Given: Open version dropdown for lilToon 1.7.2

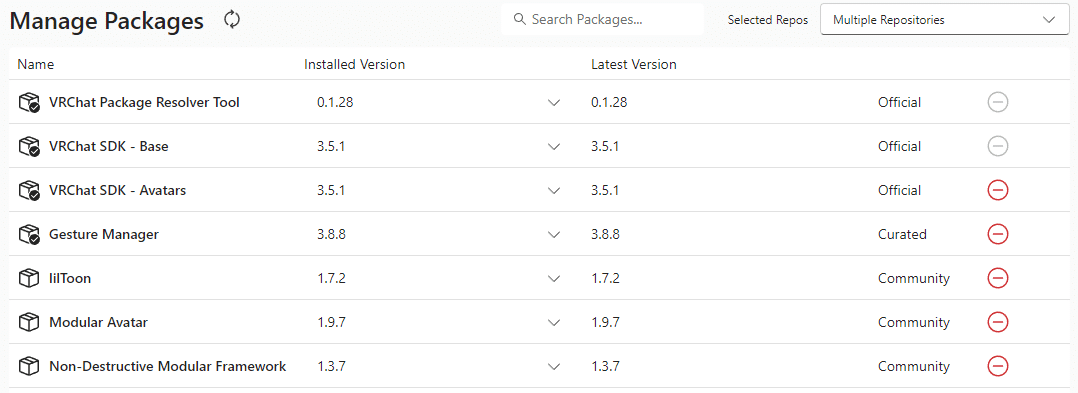Looking at the screenshot, I should click(x=554, y=278).
